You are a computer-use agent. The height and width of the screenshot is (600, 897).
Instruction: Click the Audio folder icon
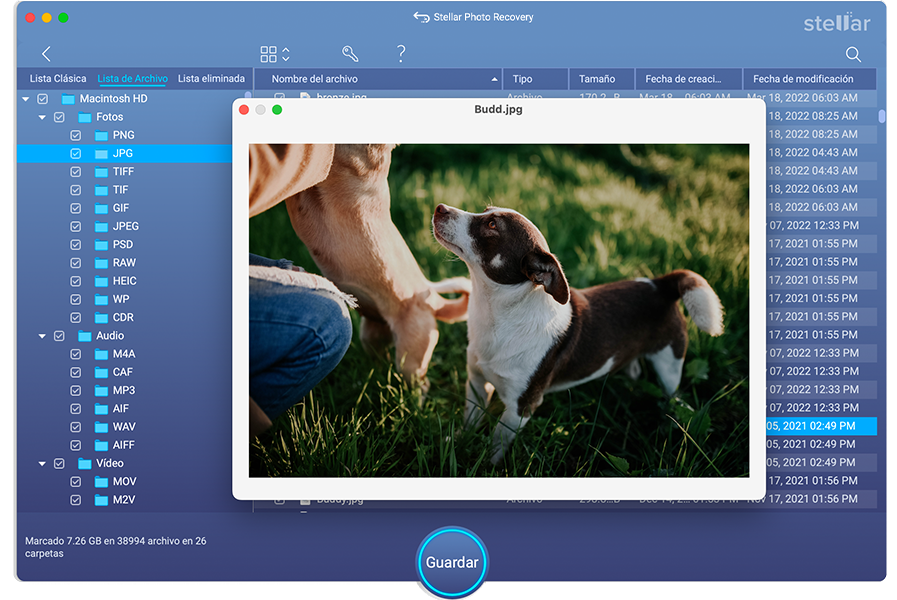(x=85, y=336)
